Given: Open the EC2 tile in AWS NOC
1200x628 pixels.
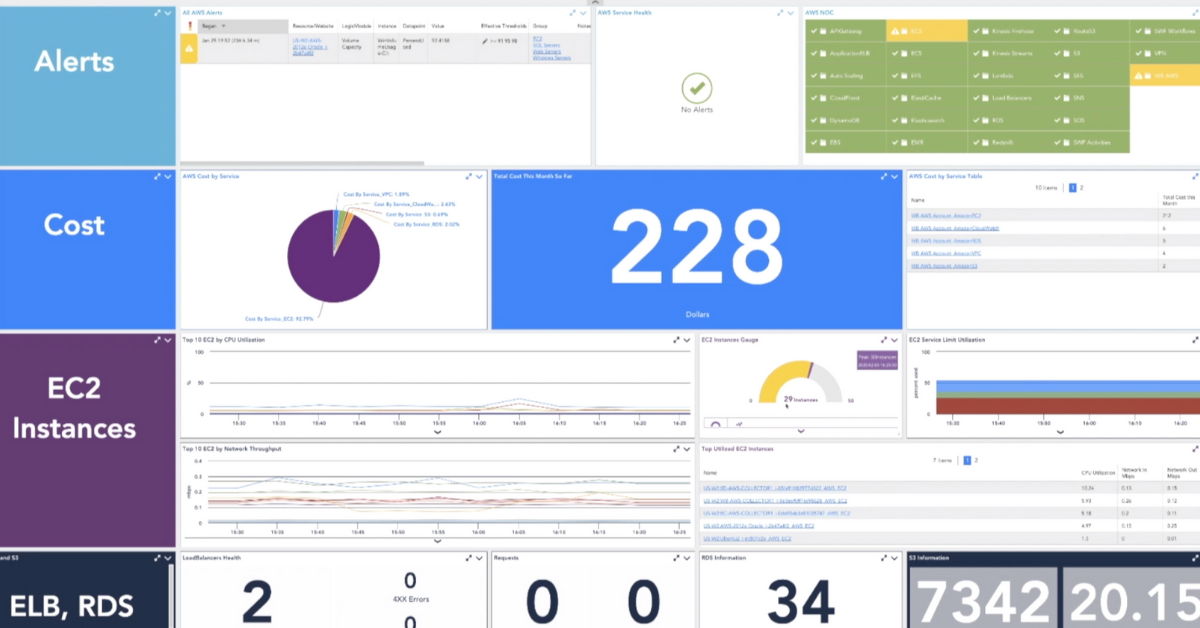Looking at the screenshot, I should pyautogui.click(x=926, y=31).
